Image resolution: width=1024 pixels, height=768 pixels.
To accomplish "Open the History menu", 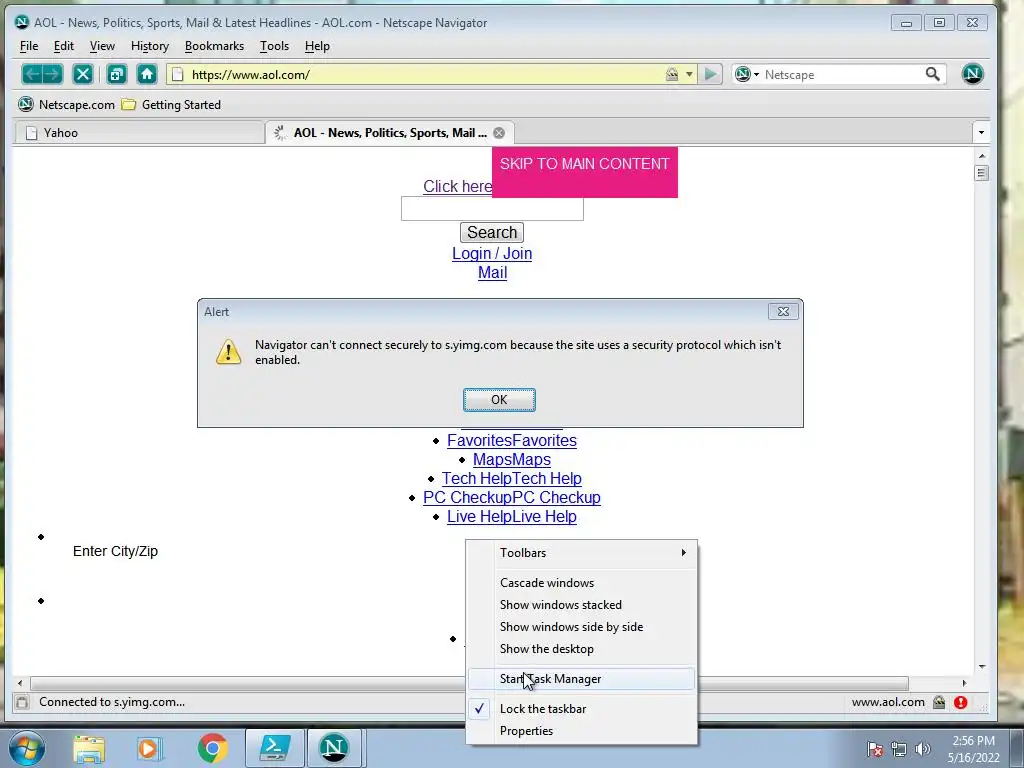I will click(x=150, y=46).
